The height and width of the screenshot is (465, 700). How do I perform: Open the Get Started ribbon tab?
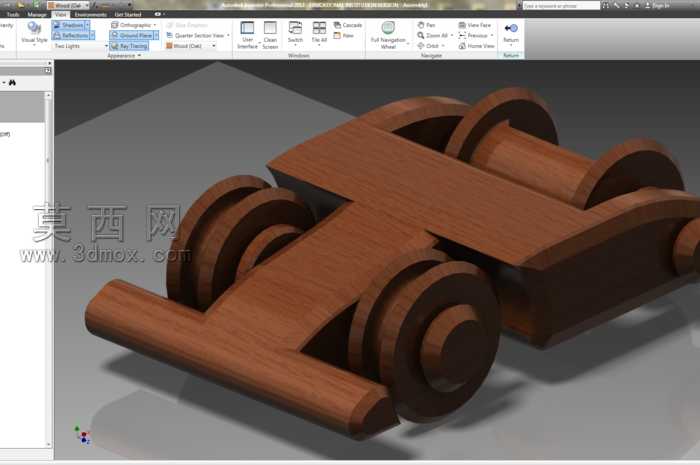(x=128, y=14)
